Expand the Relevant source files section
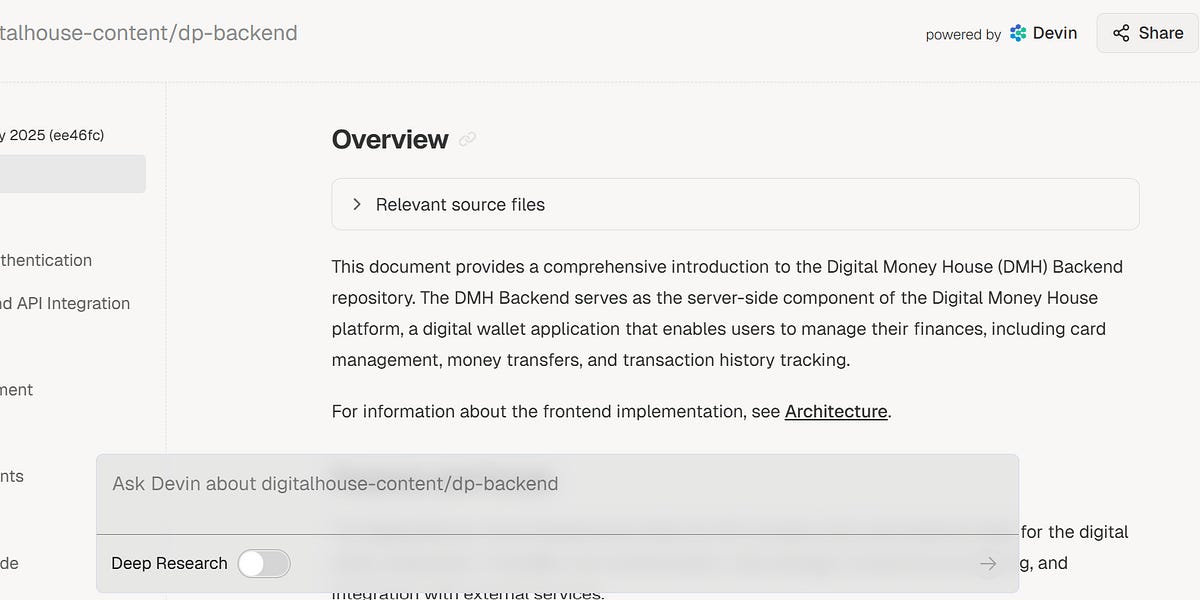This screenshot has width=1200, height=600. [x=460, y=204]
